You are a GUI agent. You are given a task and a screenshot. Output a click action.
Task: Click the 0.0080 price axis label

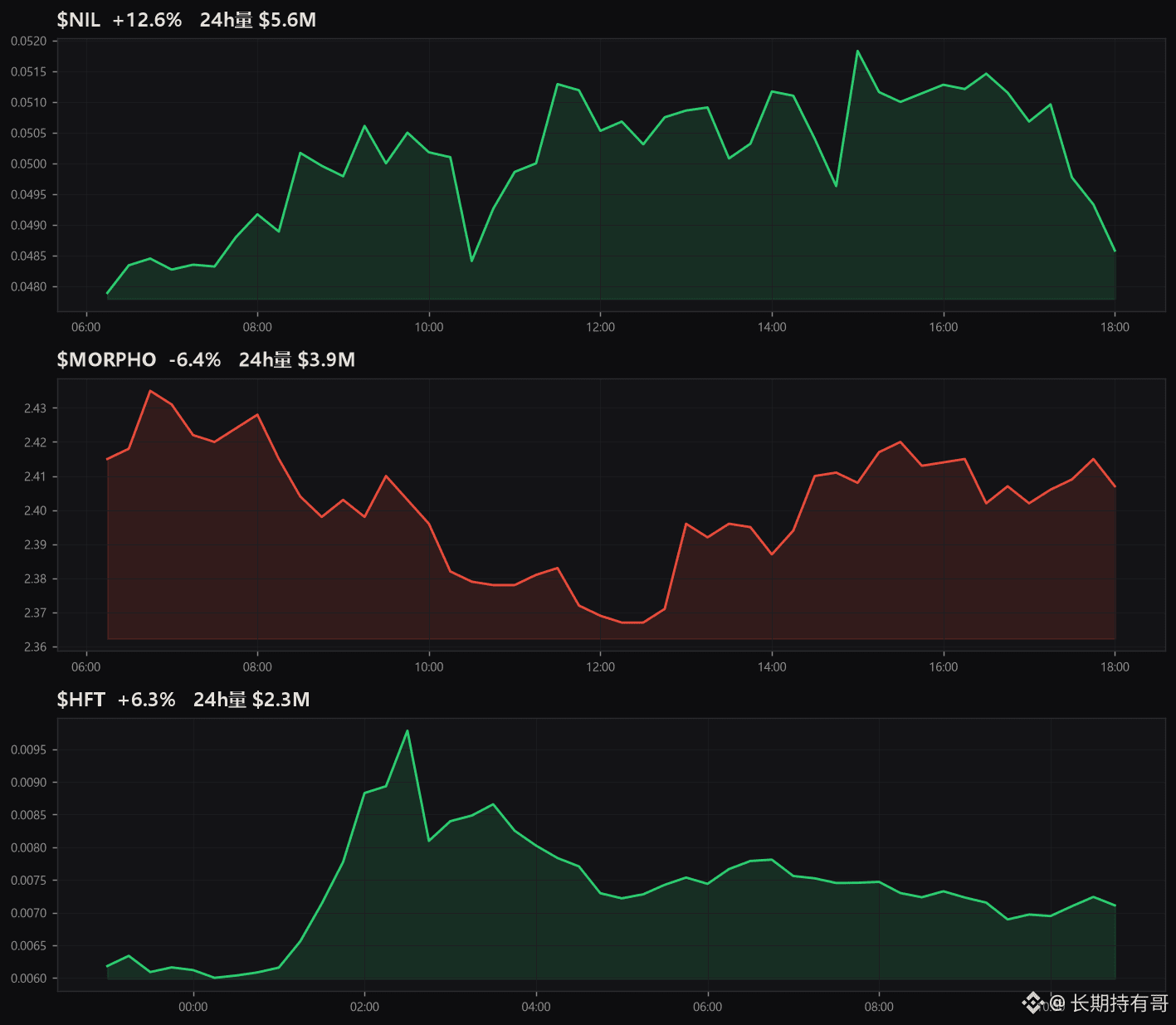pyautogui.click(x=28, y=848)
